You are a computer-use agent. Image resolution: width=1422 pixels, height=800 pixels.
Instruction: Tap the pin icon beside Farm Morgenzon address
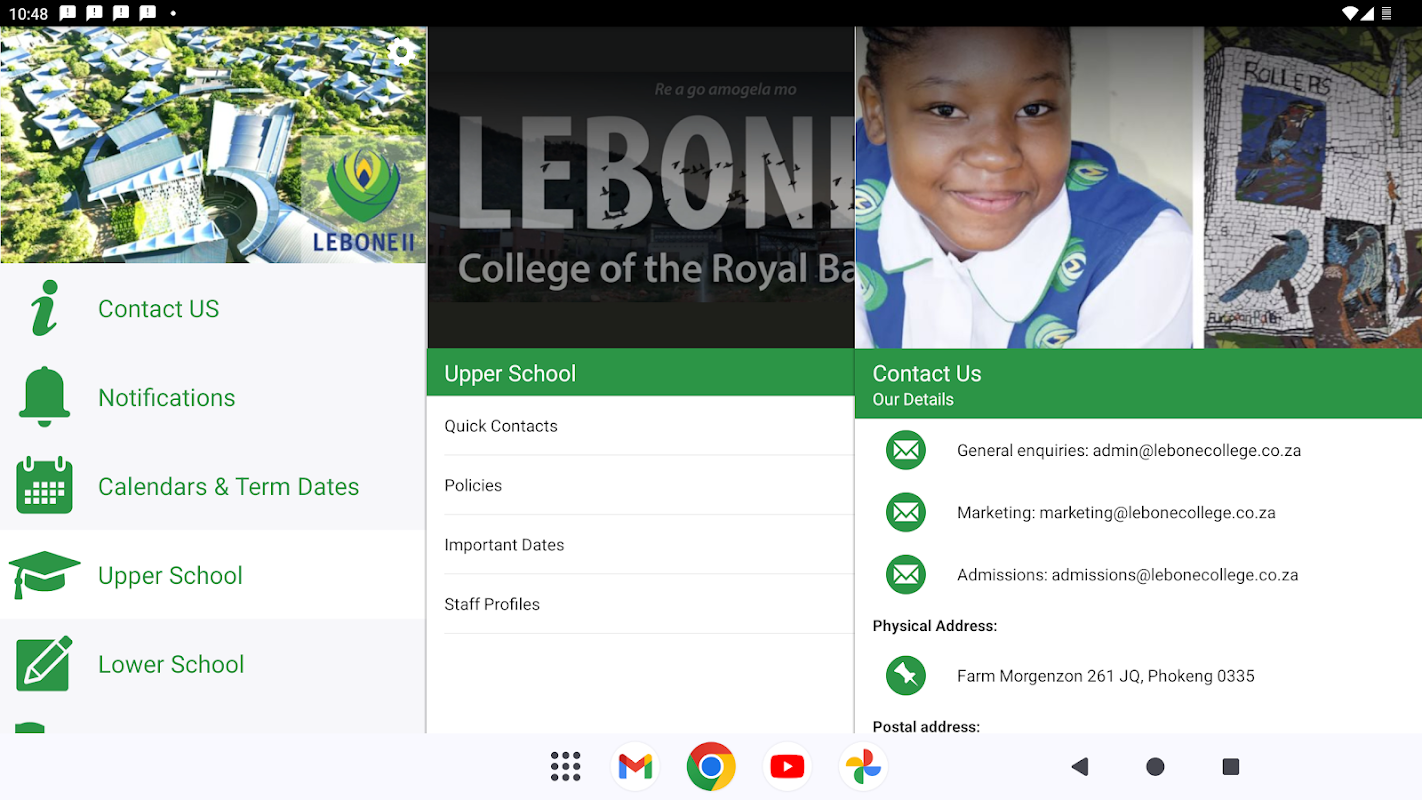[906, 676]
